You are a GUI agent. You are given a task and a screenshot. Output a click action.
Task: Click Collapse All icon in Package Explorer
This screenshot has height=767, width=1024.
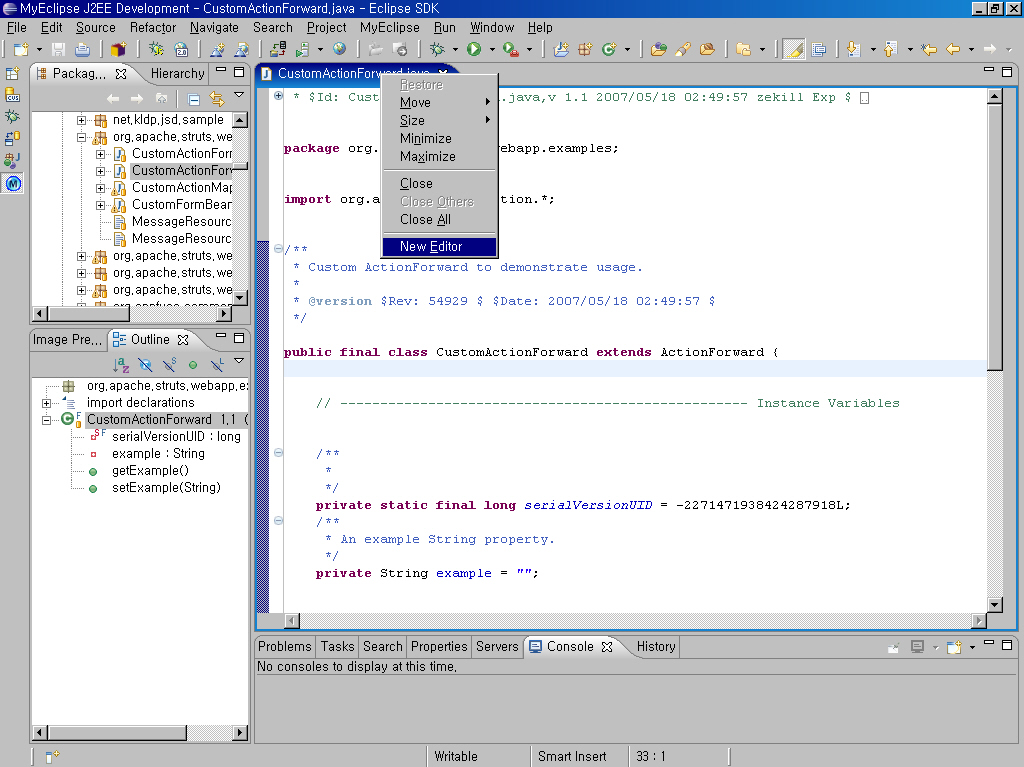(193, 99)
